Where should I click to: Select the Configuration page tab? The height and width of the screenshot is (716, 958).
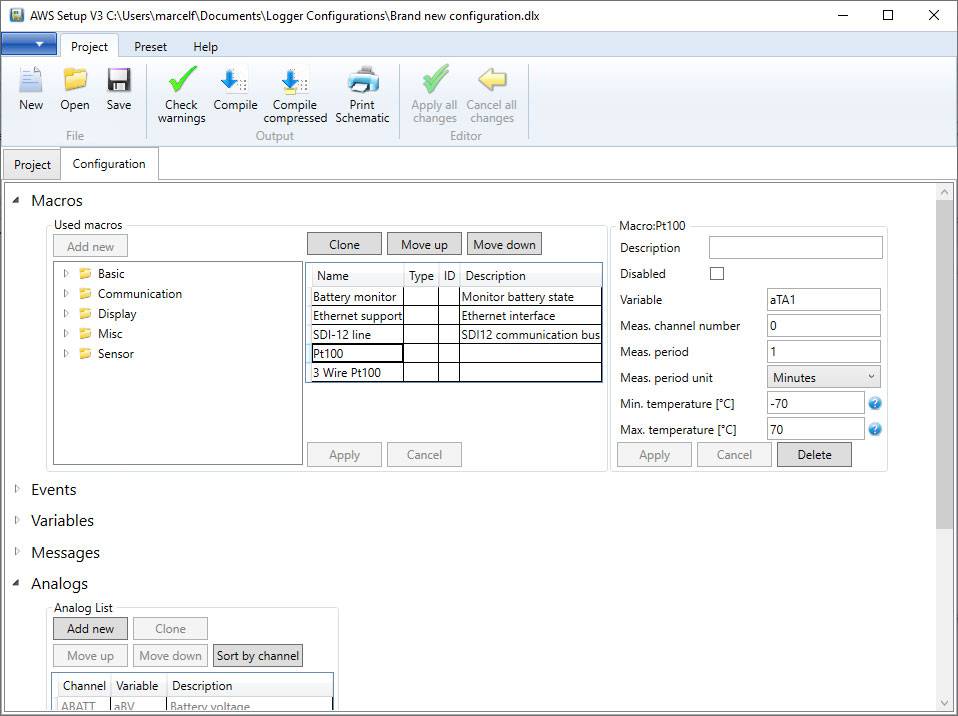[x=109, y=164]
